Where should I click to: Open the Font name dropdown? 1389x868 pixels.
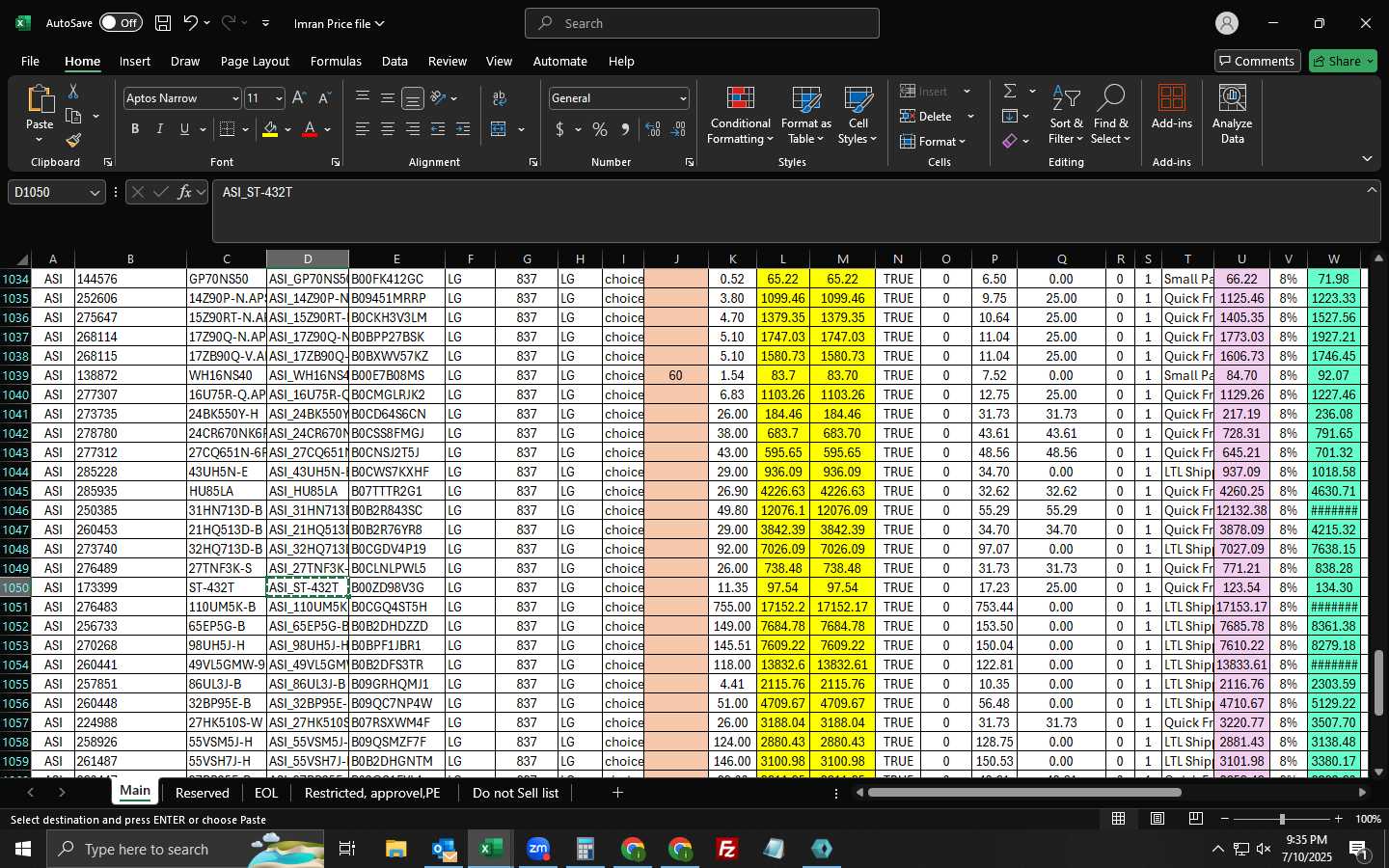tap(234, 98)
